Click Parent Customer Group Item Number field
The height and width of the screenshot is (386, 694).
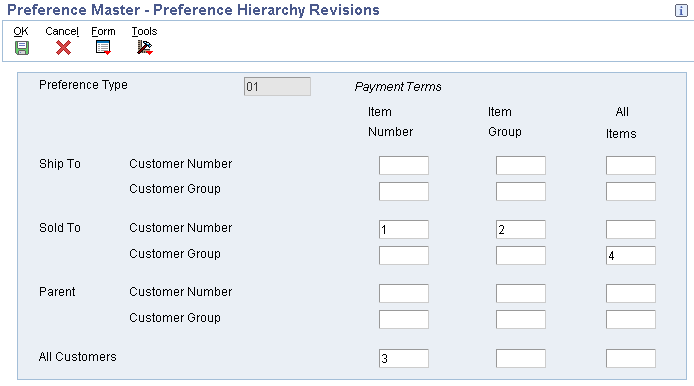tap(404, 319)
